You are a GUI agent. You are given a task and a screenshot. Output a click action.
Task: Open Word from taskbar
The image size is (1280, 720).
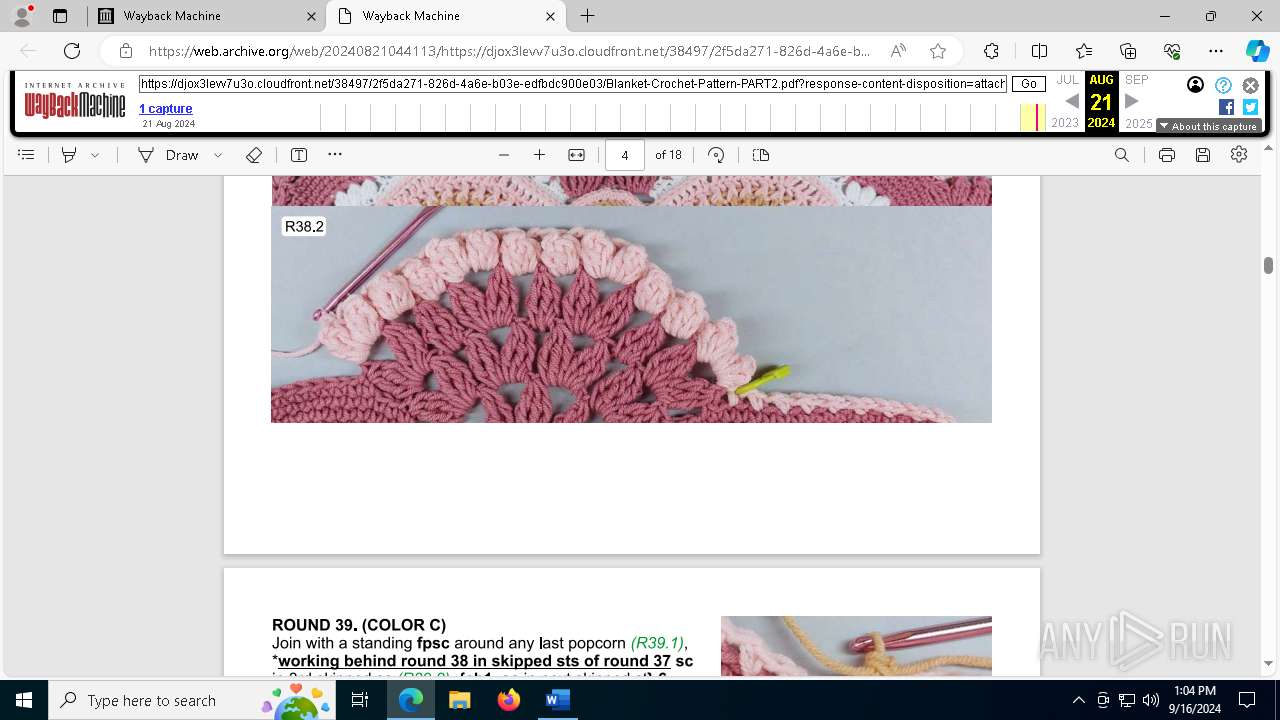557,700
